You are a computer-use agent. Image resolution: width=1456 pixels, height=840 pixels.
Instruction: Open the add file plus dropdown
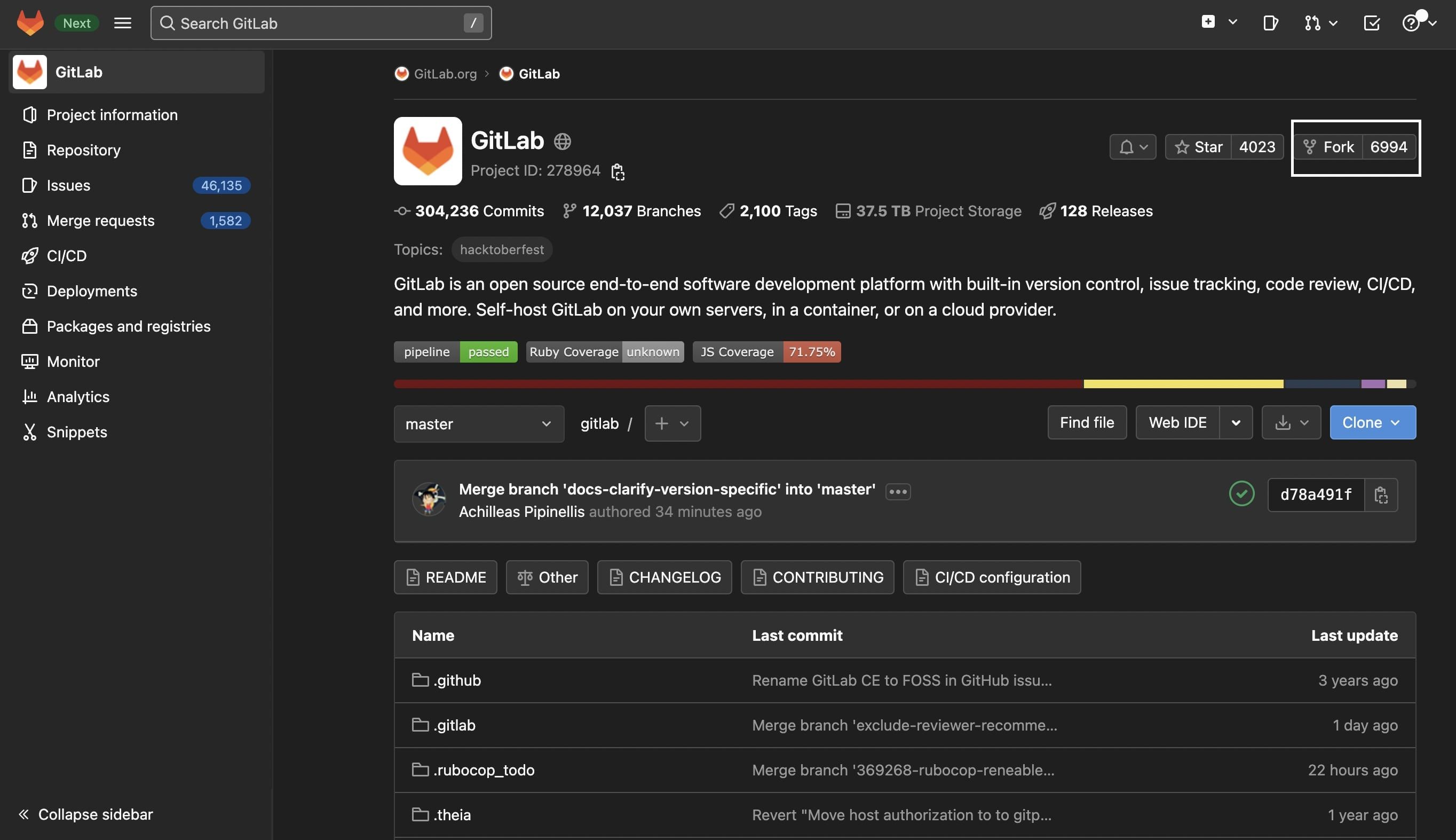(x=672, y=424)
